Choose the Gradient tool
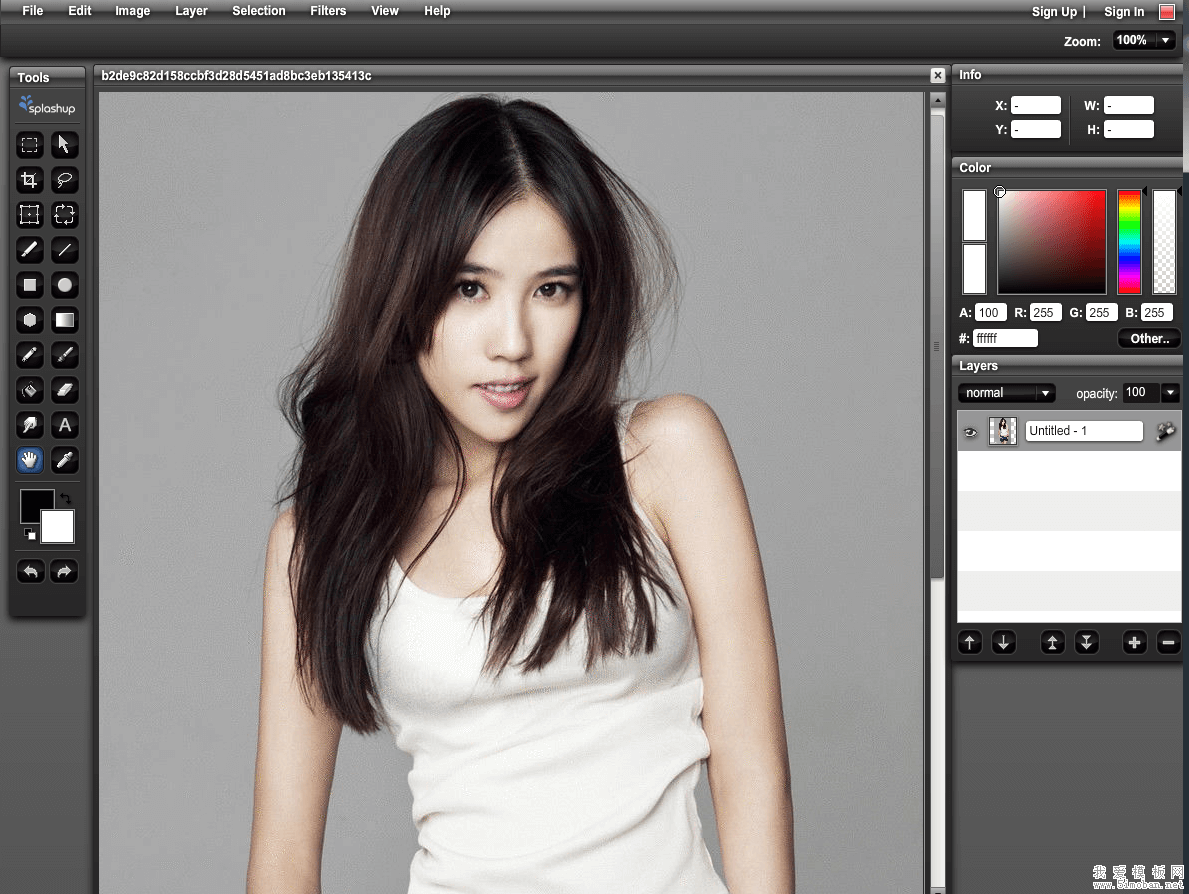The image size is (1189, 894). coord(65,320)
